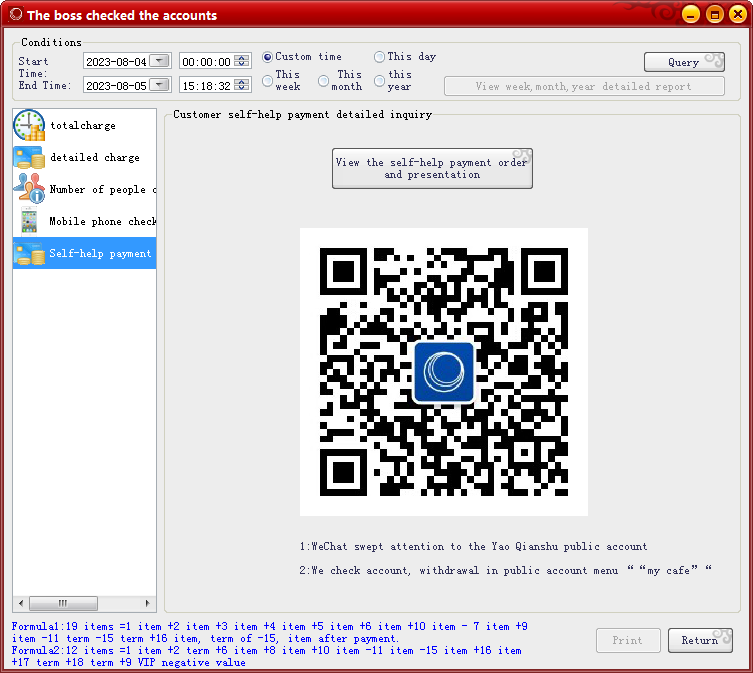Click the WeChat attention instruction line

tap(474, 546)
